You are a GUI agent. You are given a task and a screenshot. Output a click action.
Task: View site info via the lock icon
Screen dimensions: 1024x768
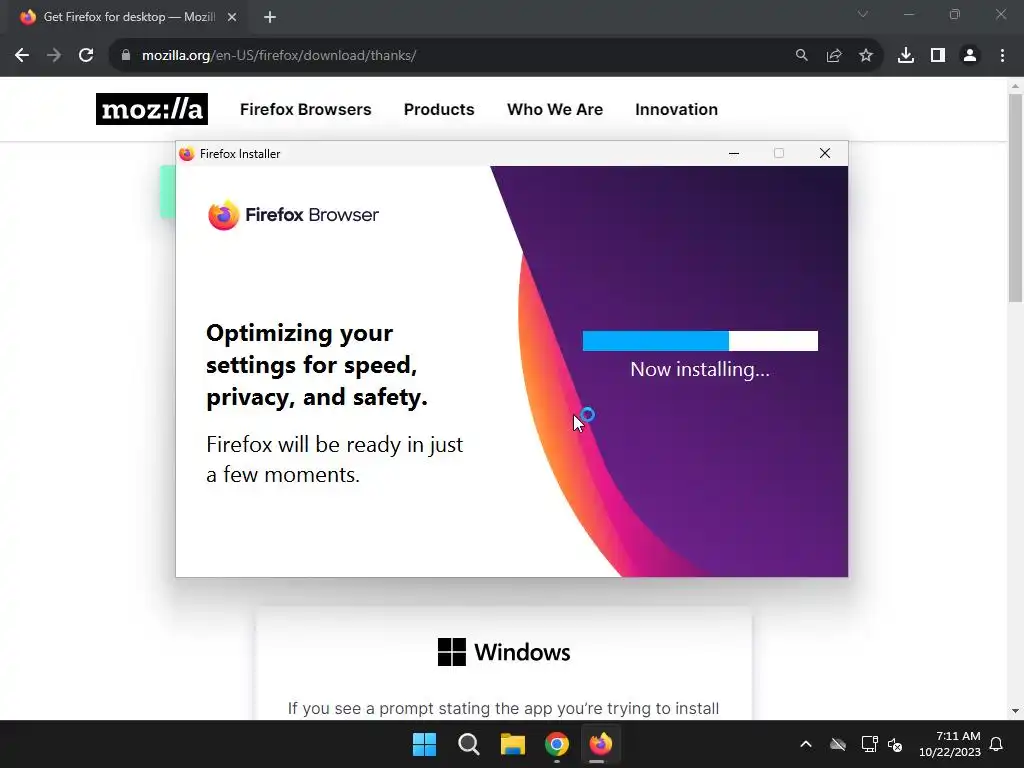tap(126, 56)
